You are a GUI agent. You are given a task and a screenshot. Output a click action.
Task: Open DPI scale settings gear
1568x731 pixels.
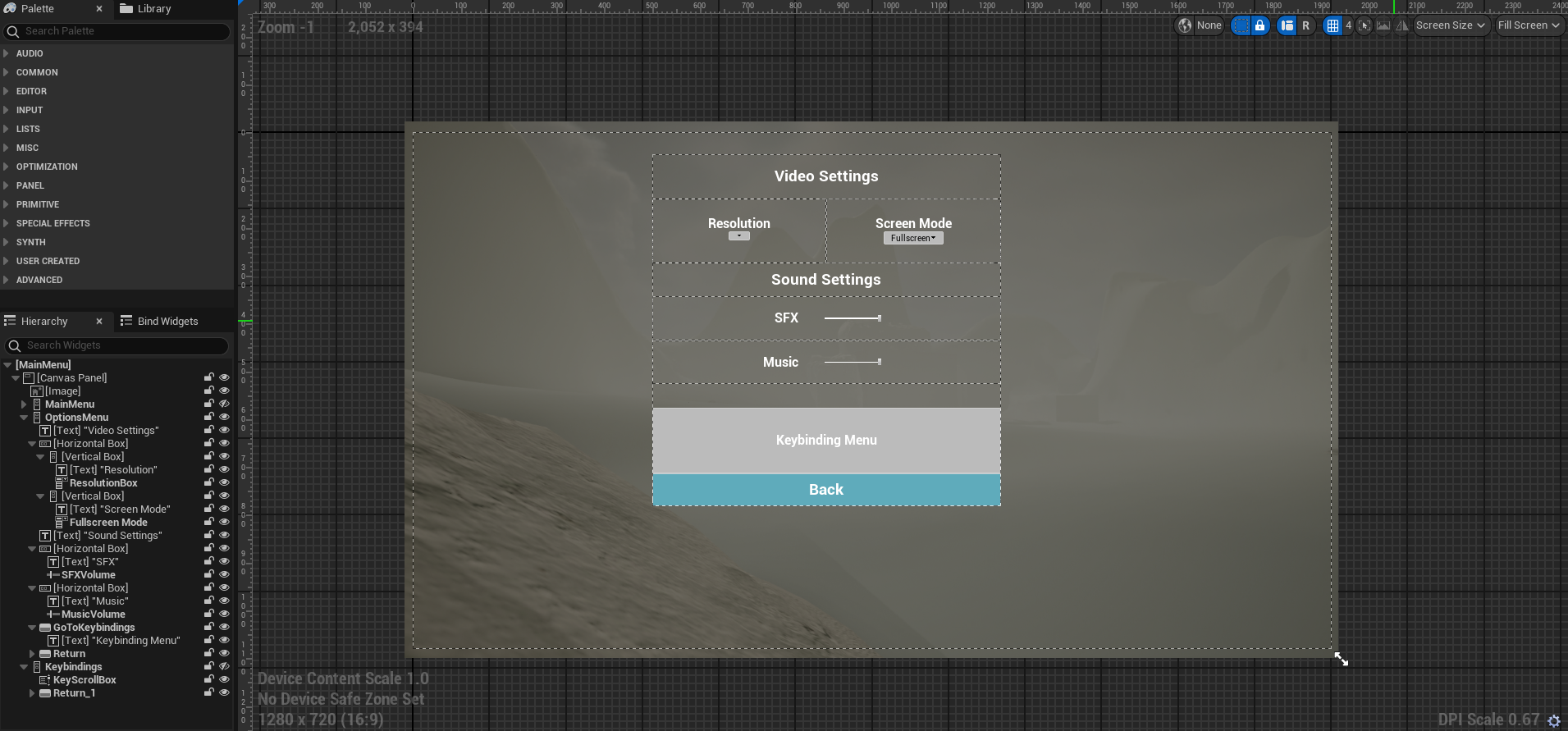[x=1553, y=720]
